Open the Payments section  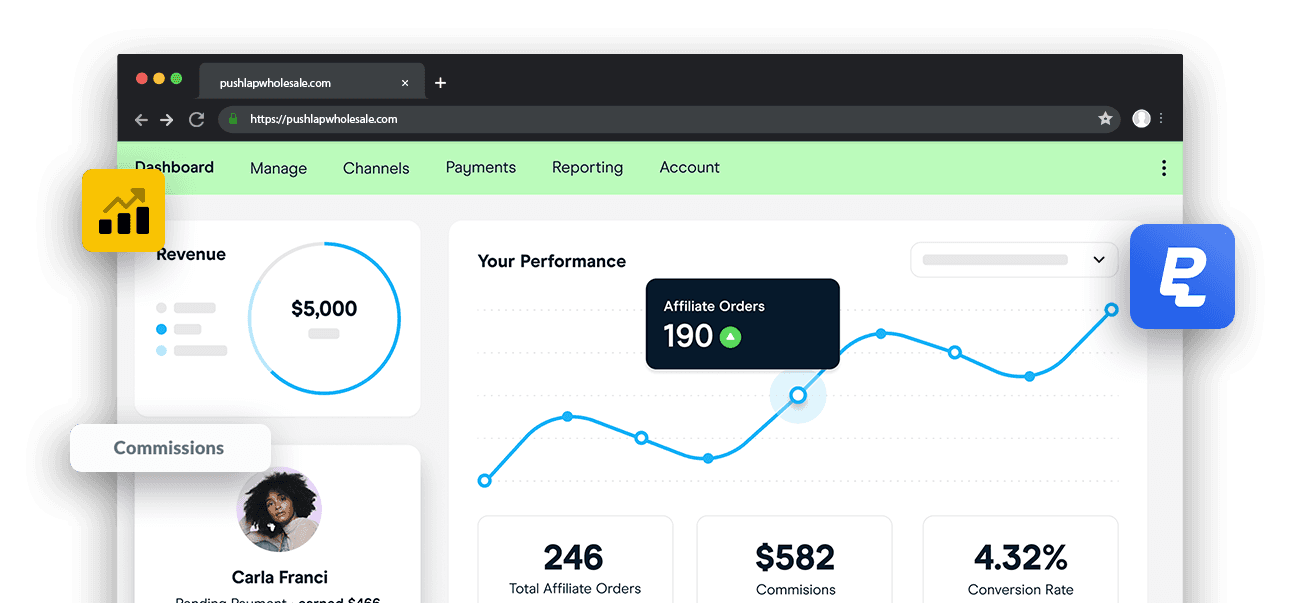481,168
